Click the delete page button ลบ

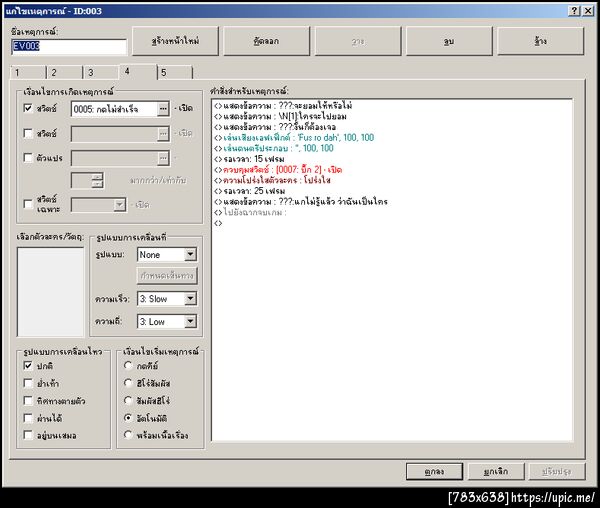449,41
